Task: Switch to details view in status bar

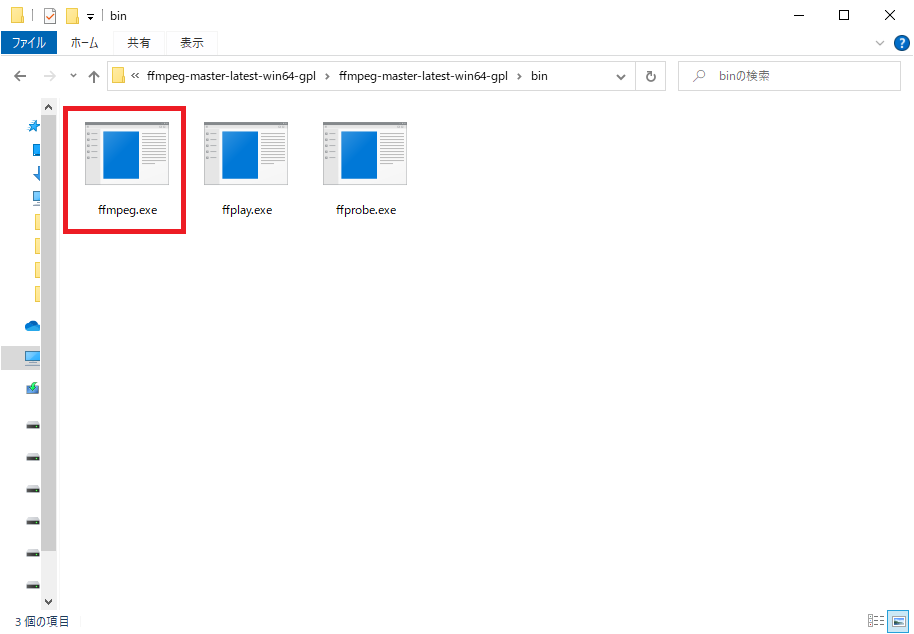Action: (x=876, y=621)
